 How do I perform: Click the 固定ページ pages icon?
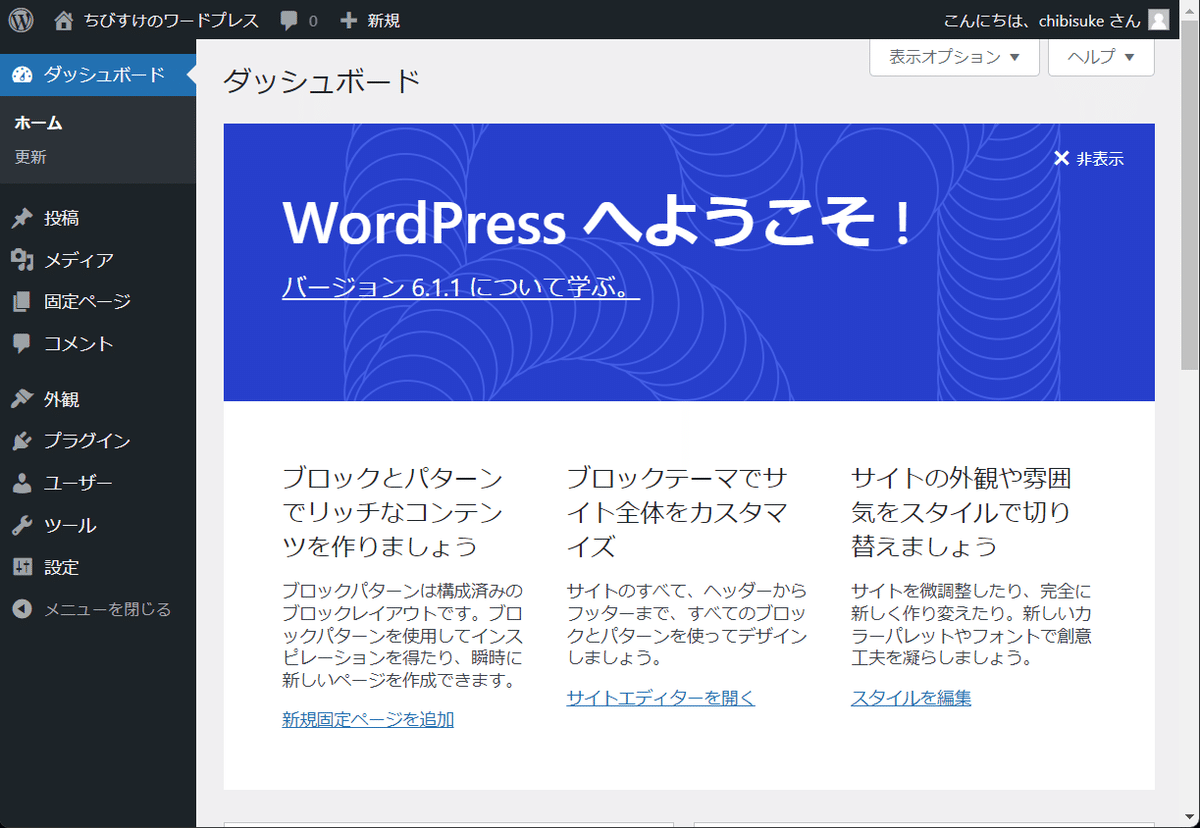(22, 301)
